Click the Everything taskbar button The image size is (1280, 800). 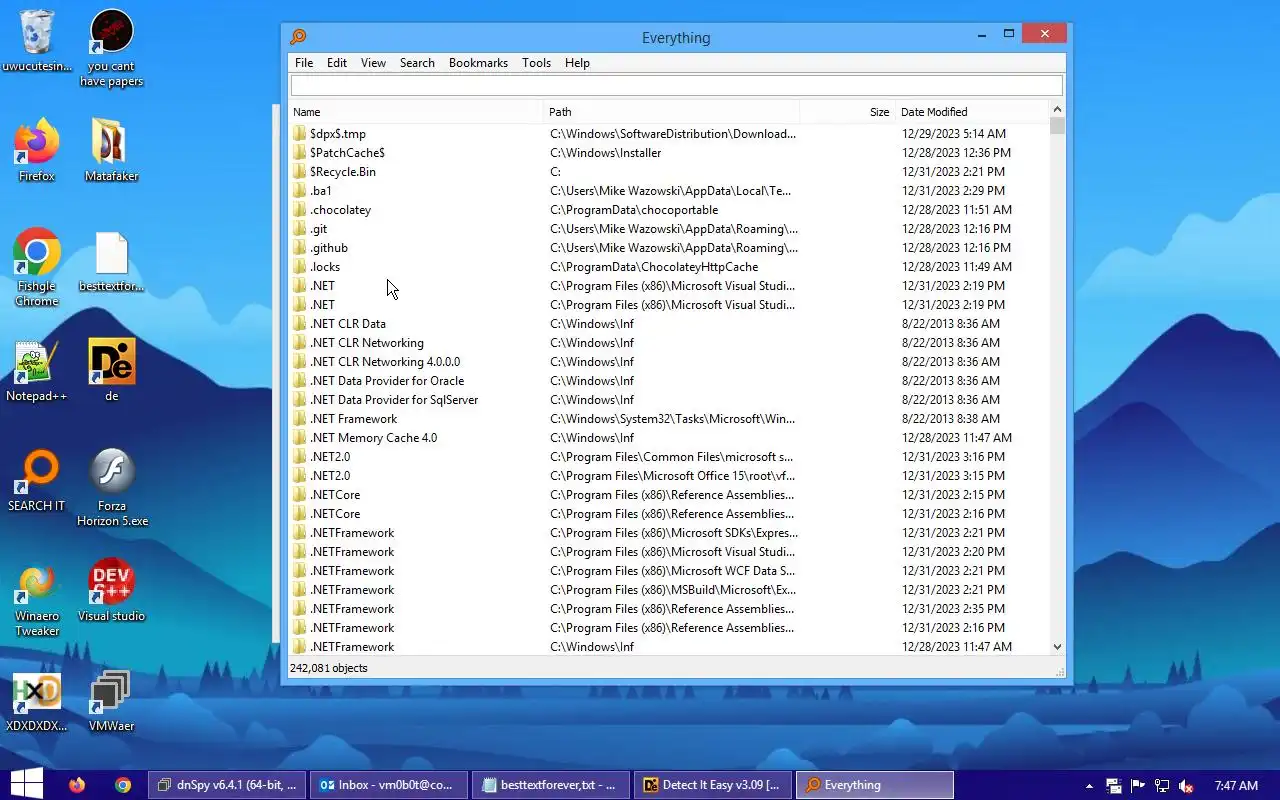[875, 785]
